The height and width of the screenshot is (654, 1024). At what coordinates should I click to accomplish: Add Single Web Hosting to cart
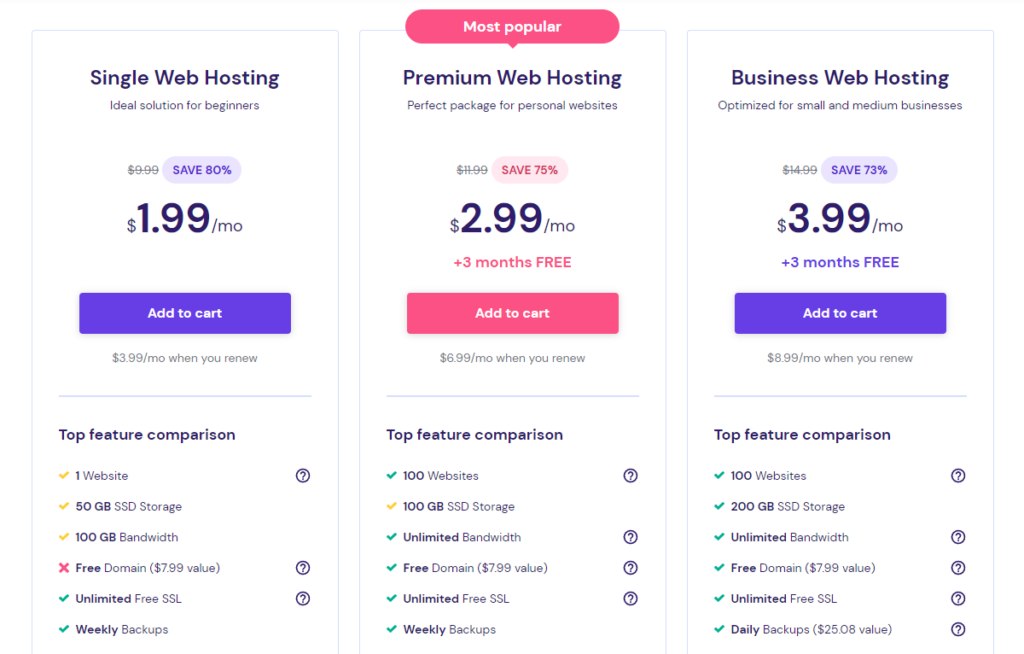click(x=185, y=313)
